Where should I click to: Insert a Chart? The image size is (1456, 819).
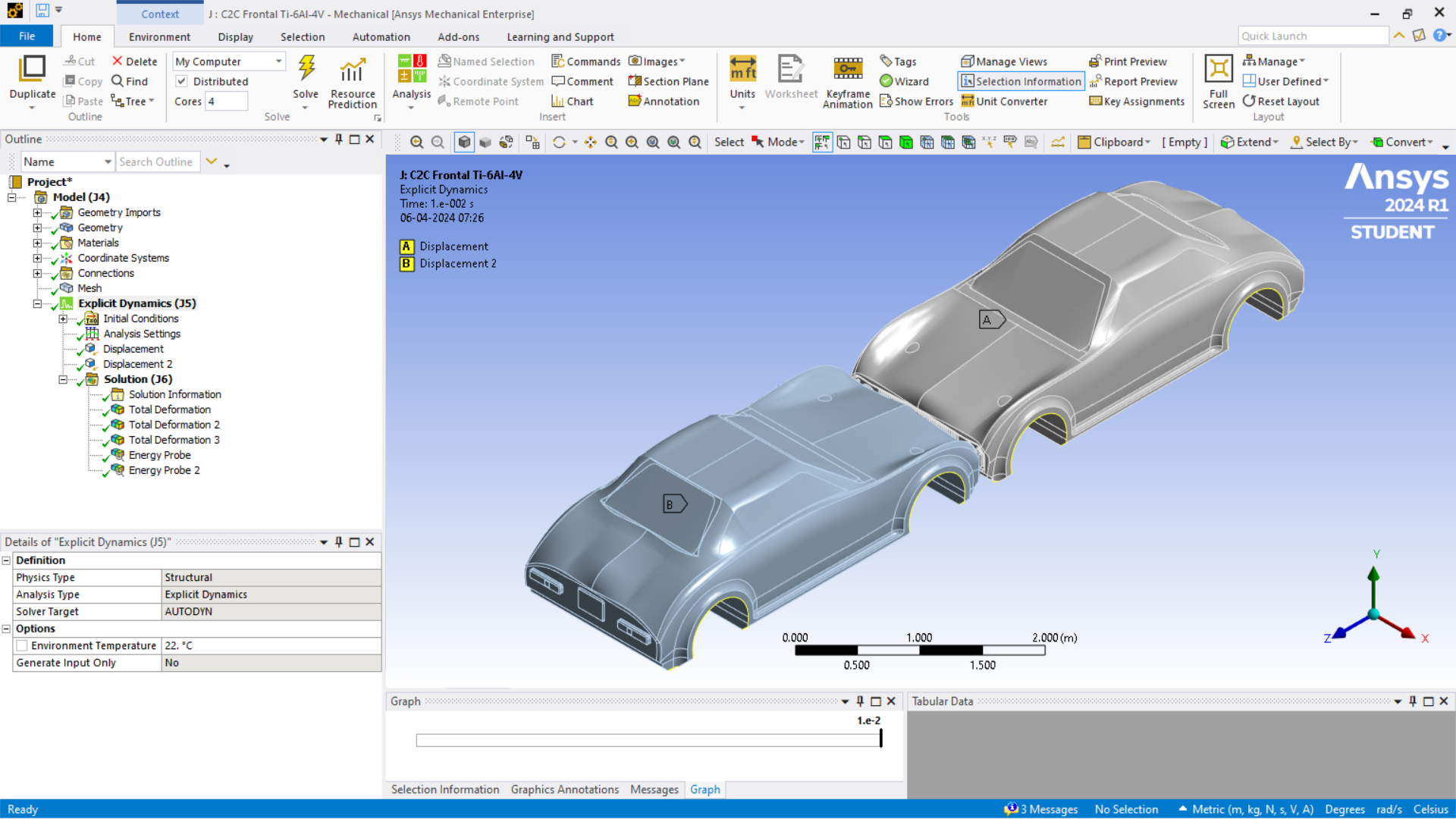[572, 101]
